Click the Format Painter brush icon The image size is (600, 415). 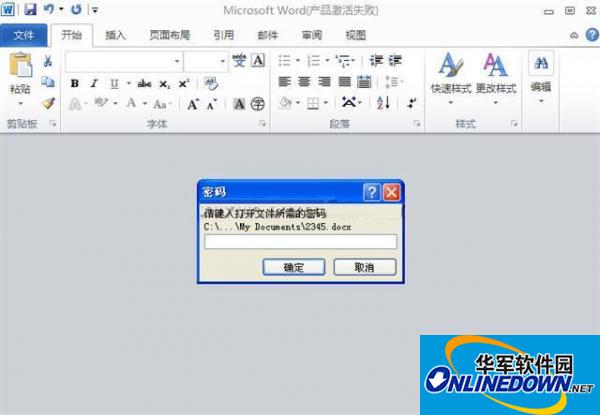[x=48, y=103]
